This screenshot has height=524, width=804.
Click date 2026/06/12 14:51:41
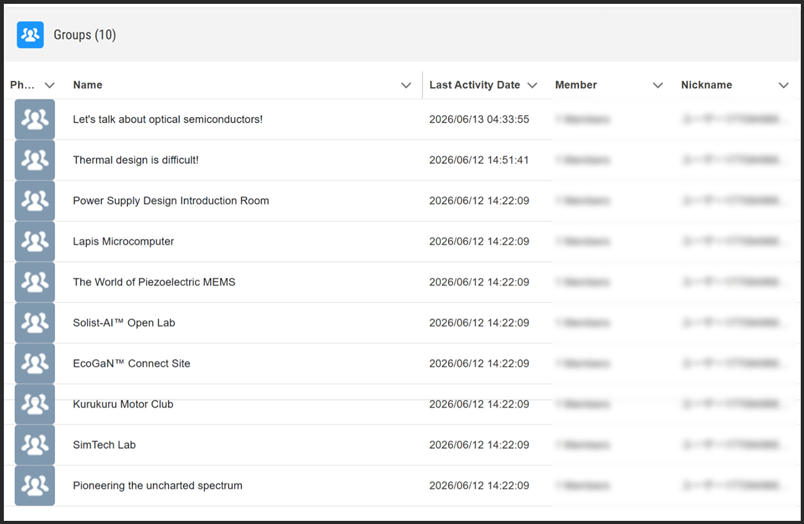tap(479, 160)
